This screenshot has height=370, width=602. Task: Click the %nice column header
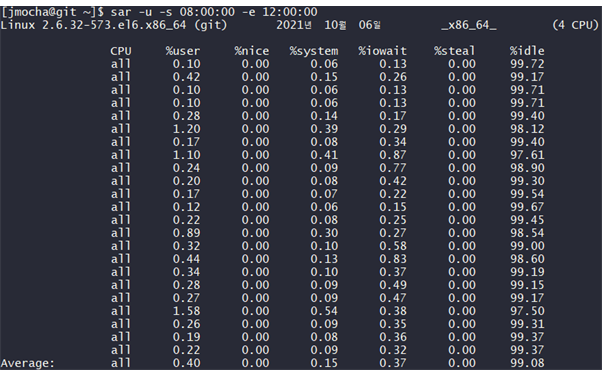click(252, 51)
